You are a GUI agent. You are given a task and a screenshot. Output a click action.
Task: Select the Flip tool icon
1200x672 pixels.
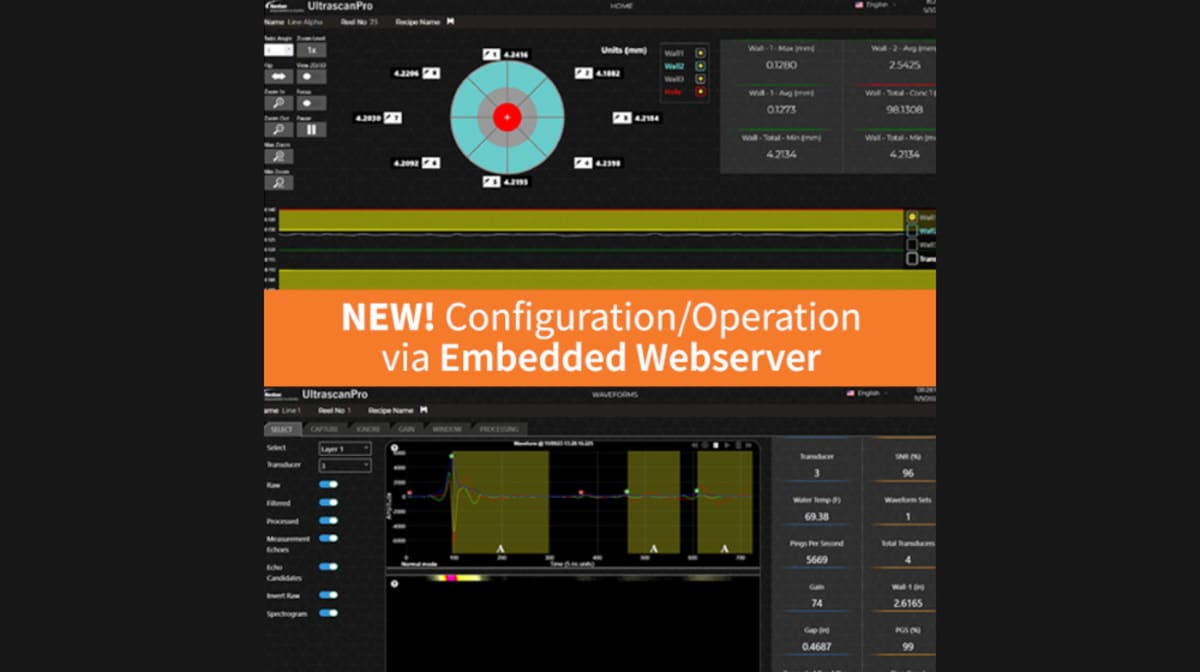280,76
